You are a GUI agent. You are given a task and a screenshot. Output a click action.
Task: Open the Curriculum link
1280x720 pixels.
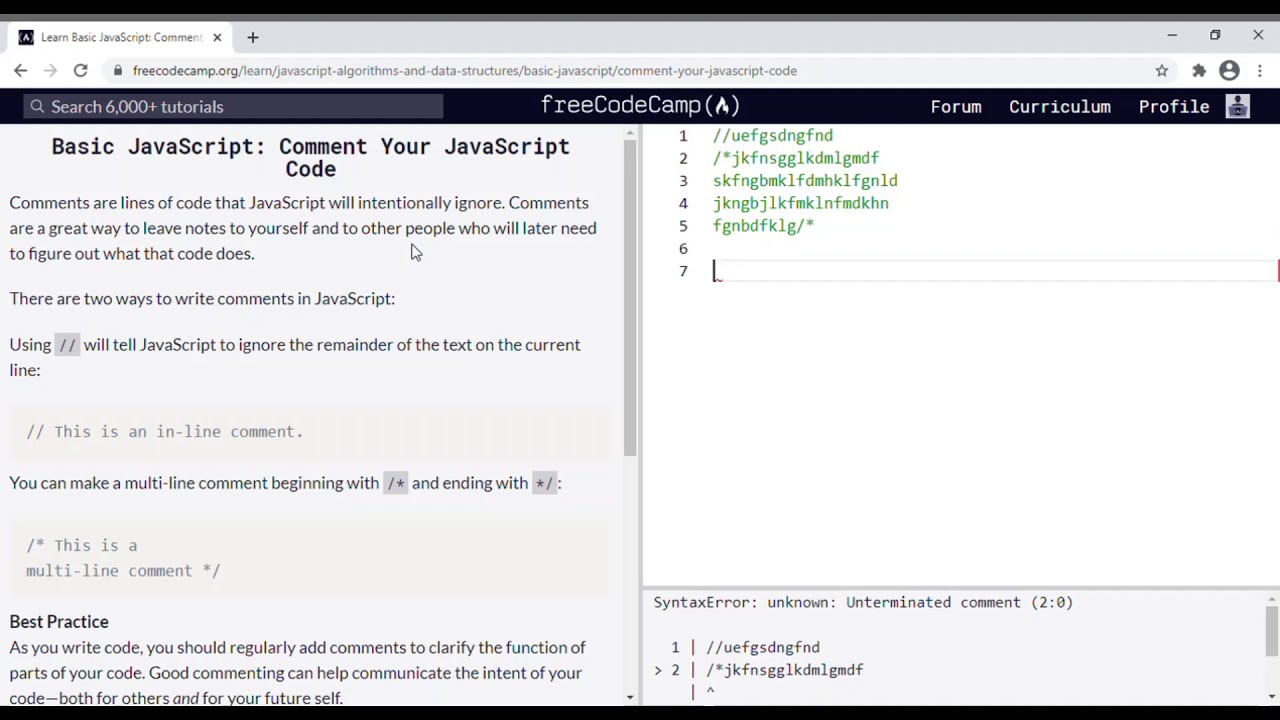point(1059,107)
